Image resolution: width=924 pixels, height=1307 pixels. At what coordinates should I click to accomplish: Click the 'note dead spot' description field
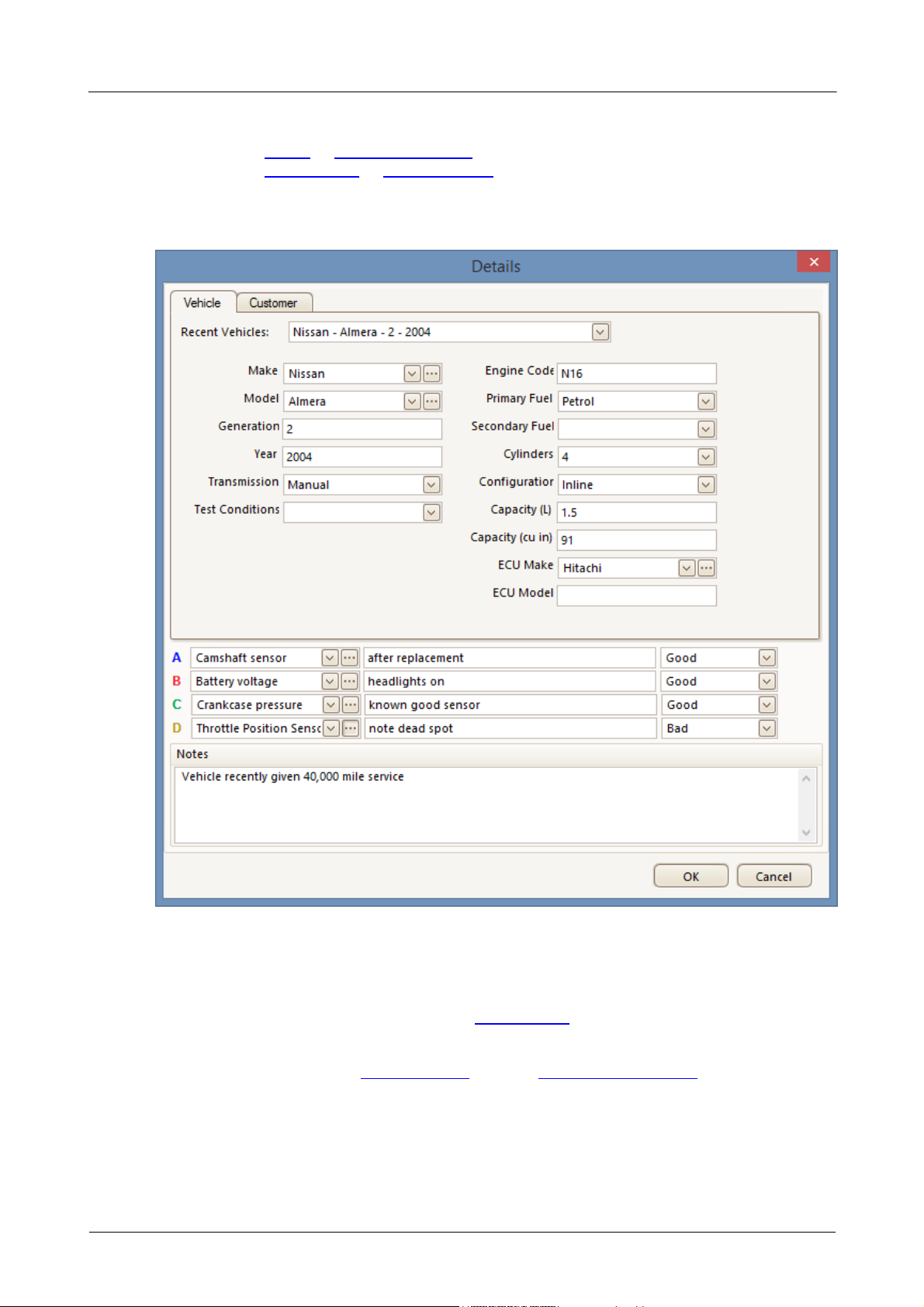[510, 728]
